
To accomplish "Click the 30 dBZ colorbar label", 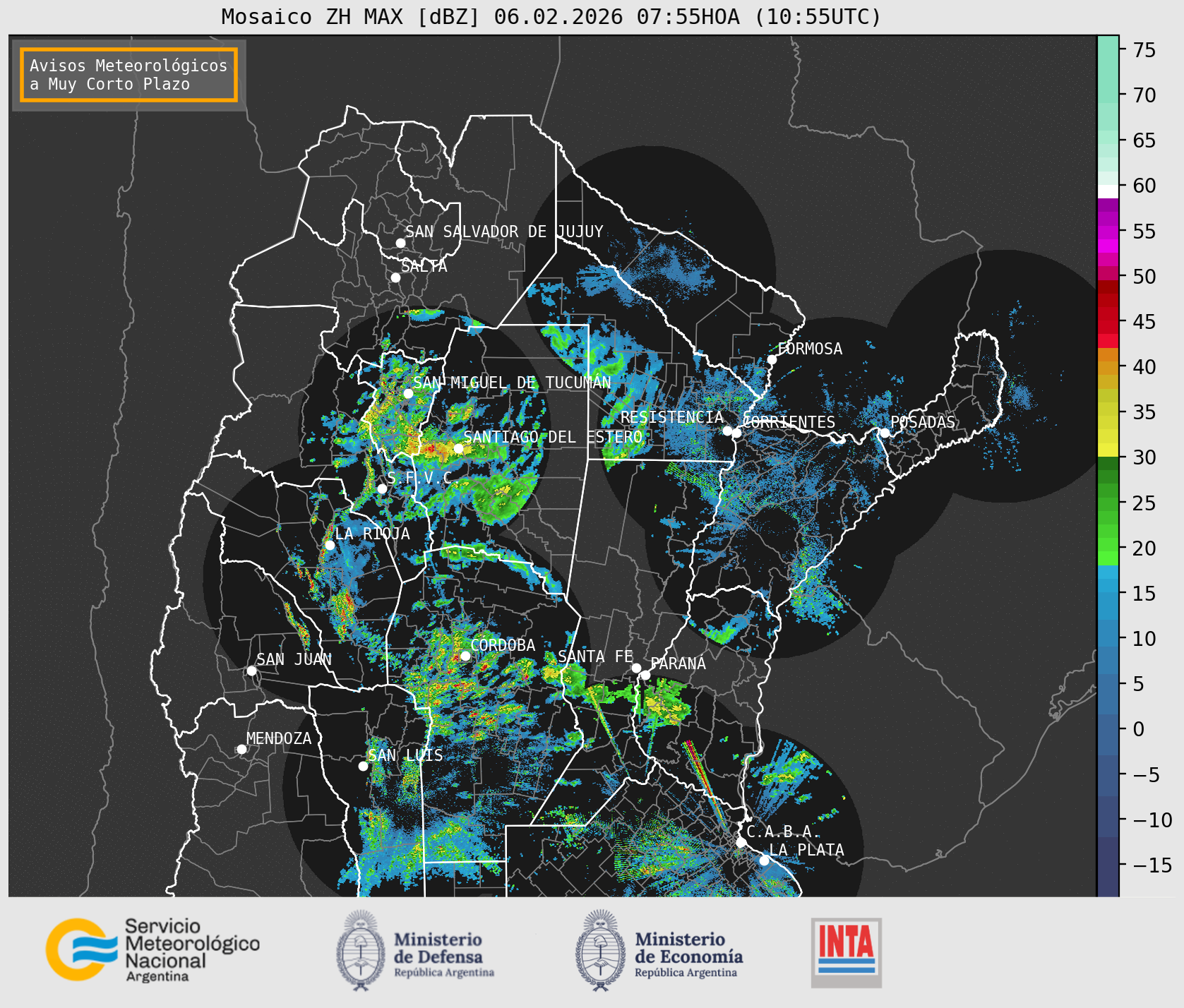I will tap(1144, 457).
